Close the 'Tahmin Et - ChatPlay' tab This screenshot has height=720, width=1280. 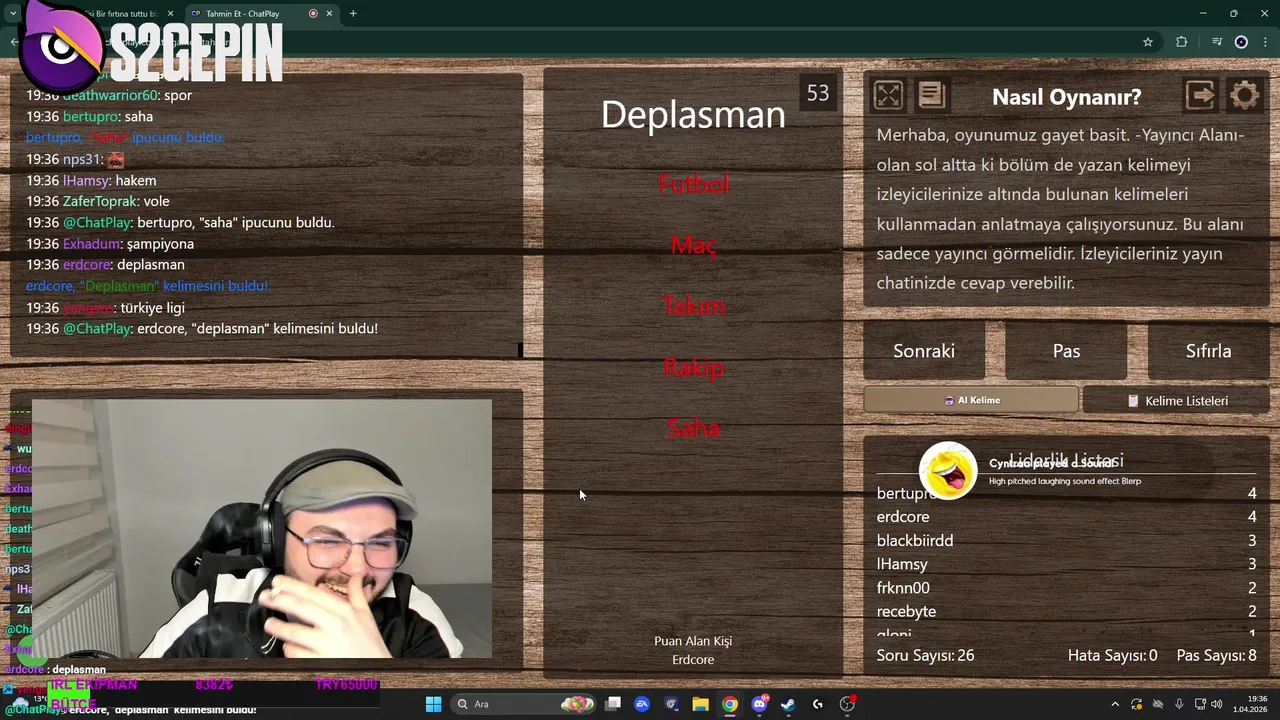coord(329,14)
